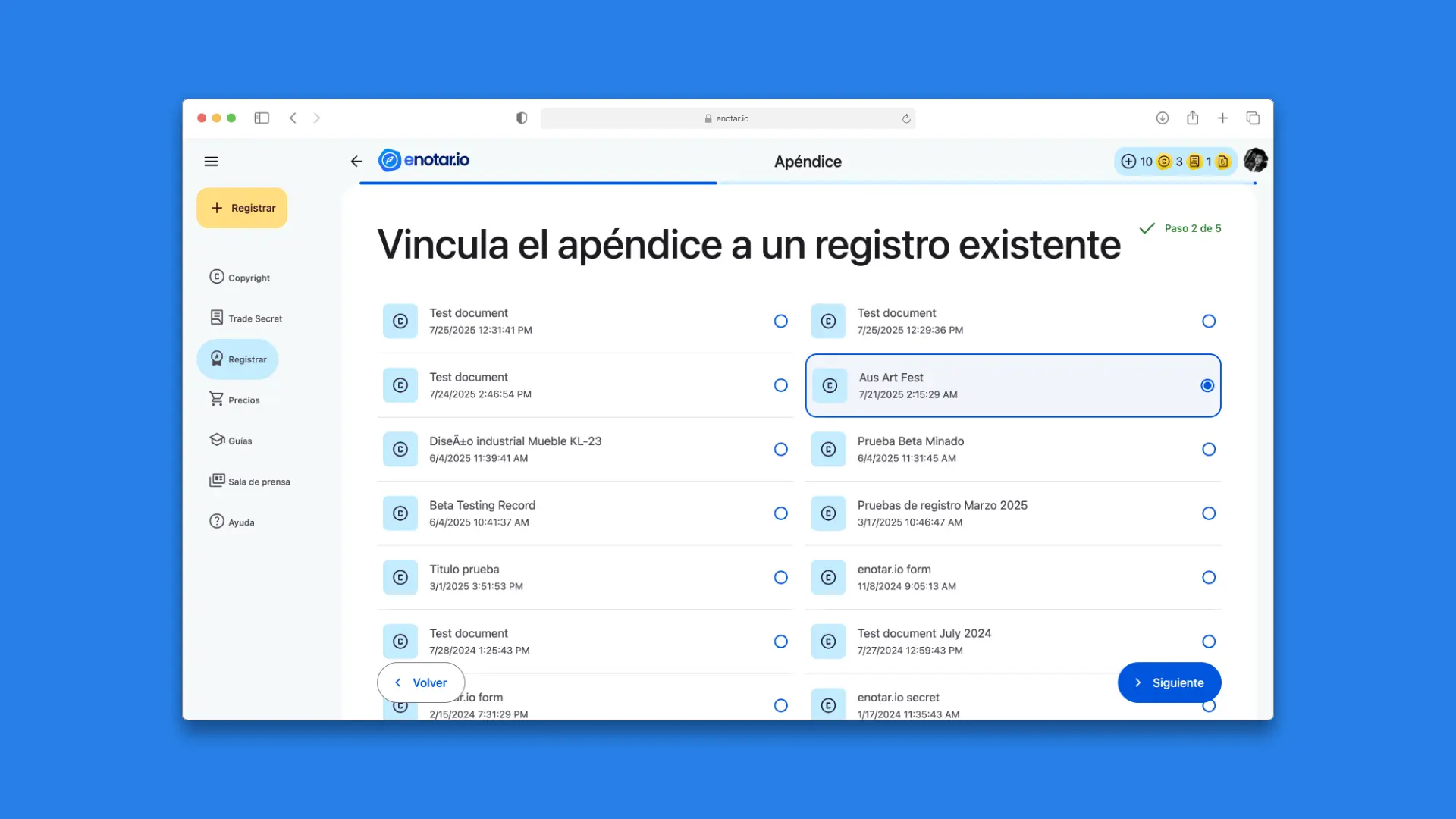
Task: Open the hamburger menu
Action: coord(211,161)
